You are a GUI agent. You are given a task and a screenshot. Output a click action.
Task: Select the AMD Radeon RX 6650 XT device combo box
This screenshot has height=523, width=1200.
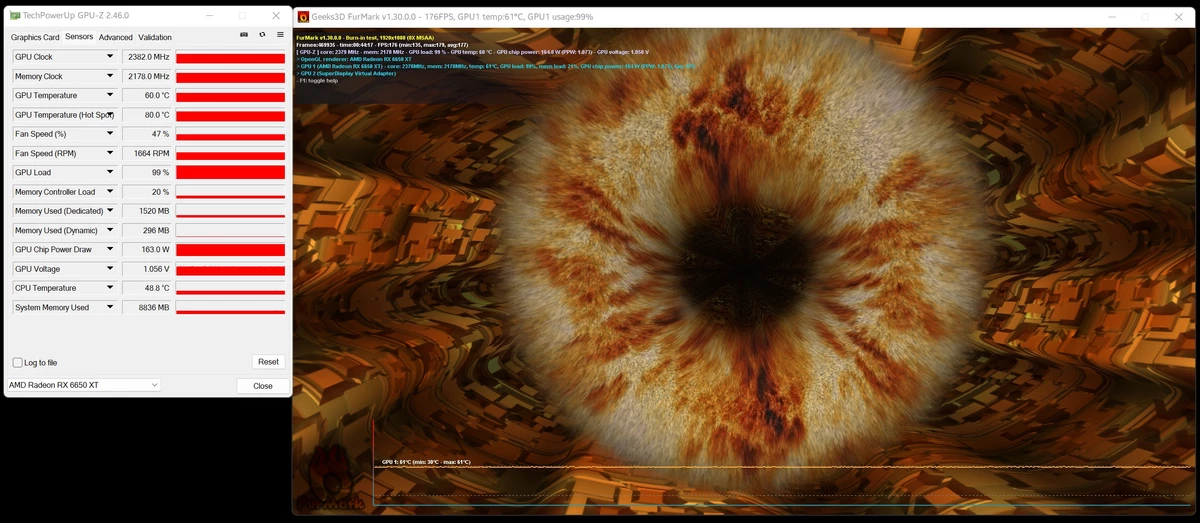[83, 385]
